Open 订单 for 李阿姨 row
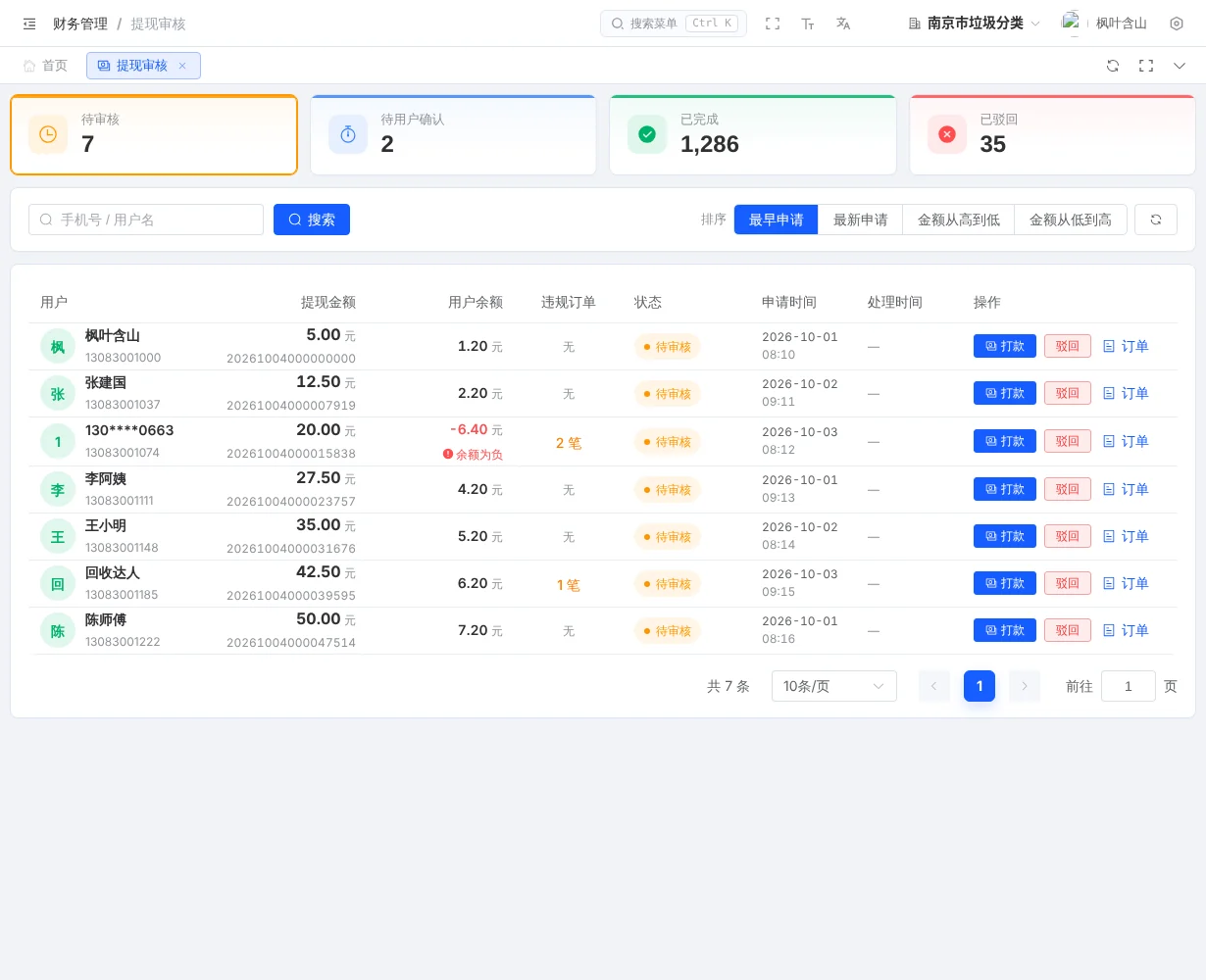This screenshot has width=1206, height=980. click(1125, 489)
